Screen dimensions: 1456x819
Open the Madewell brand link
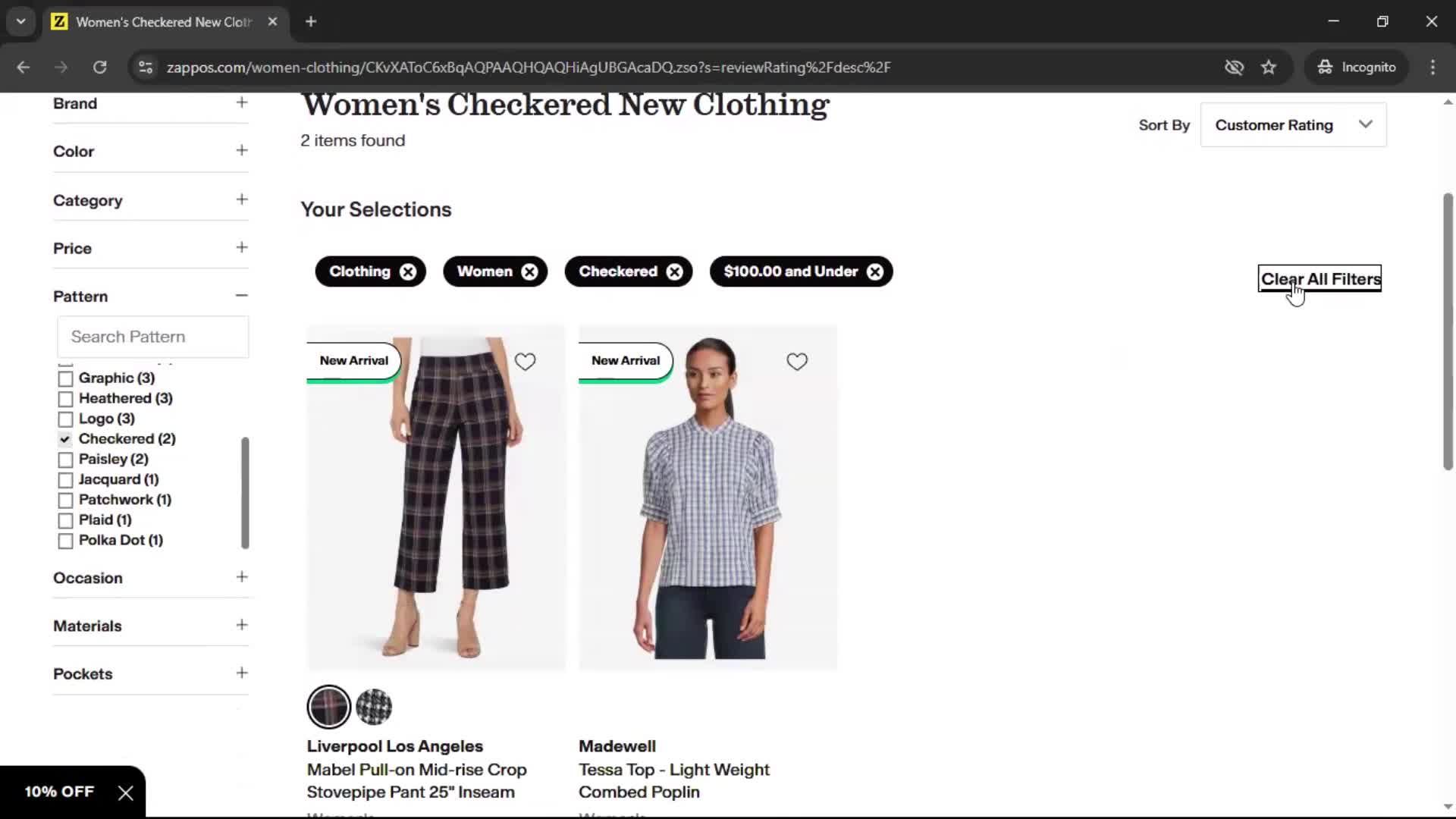[617, 746]
